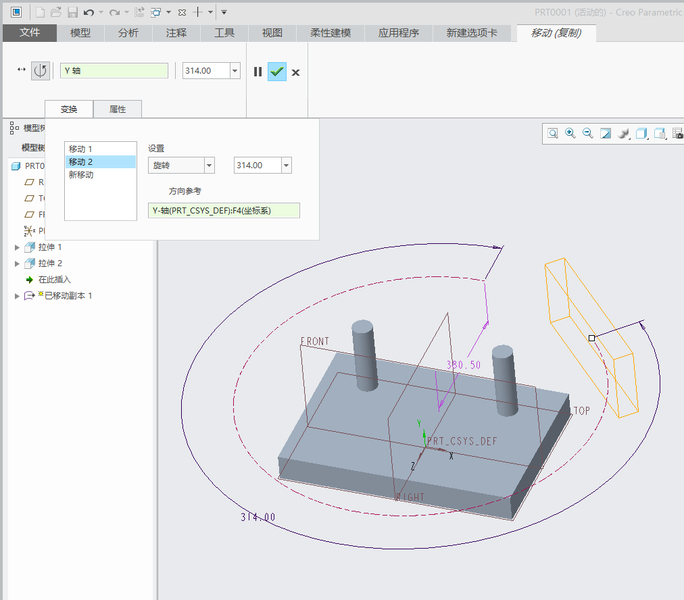This screenshot has width=684, height=600.
Task: Click the Windows switcher icon
Action: tap(156, 12)
